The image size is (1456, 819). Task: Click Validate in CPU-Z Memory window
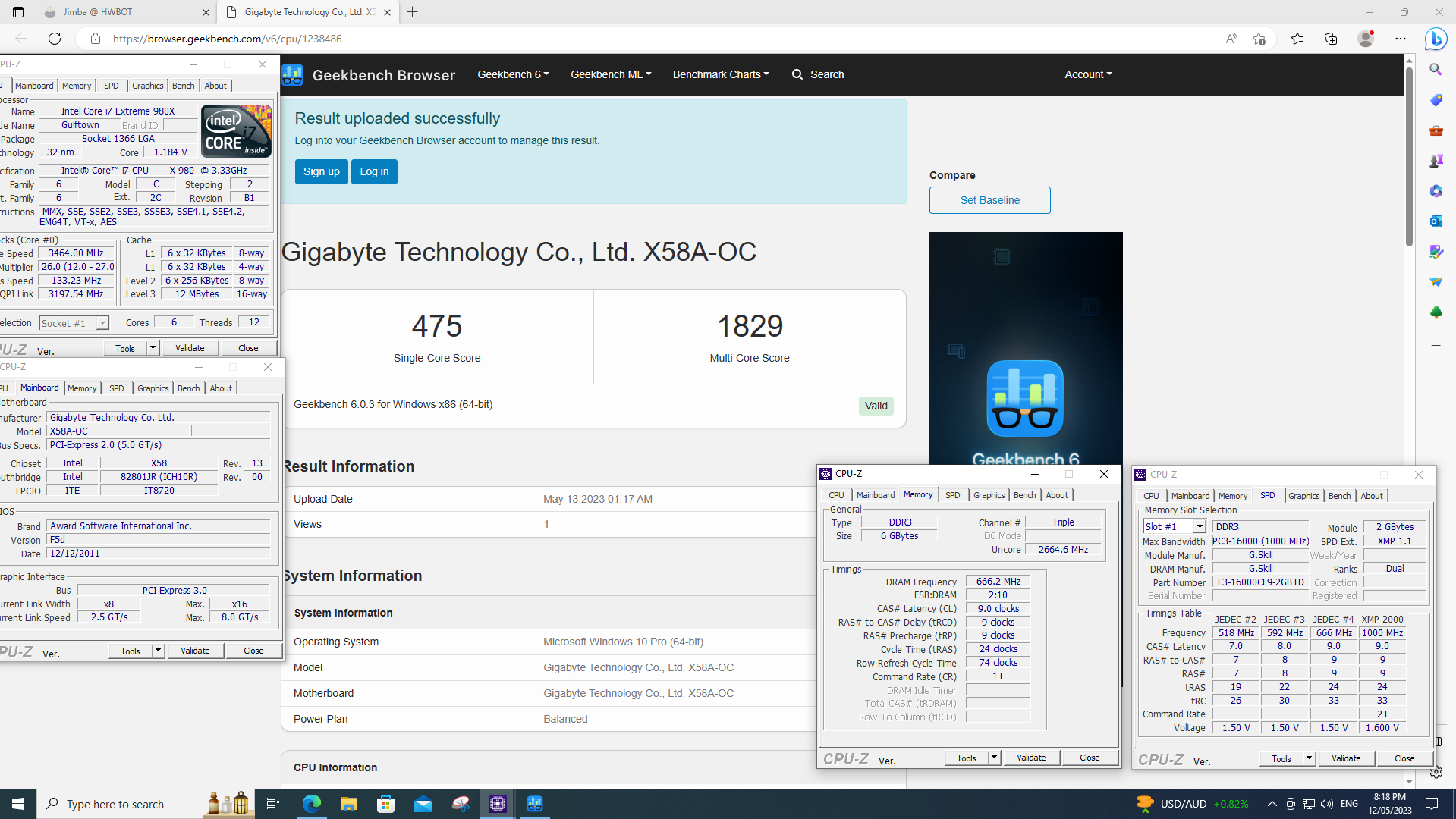click(1031, 758)
